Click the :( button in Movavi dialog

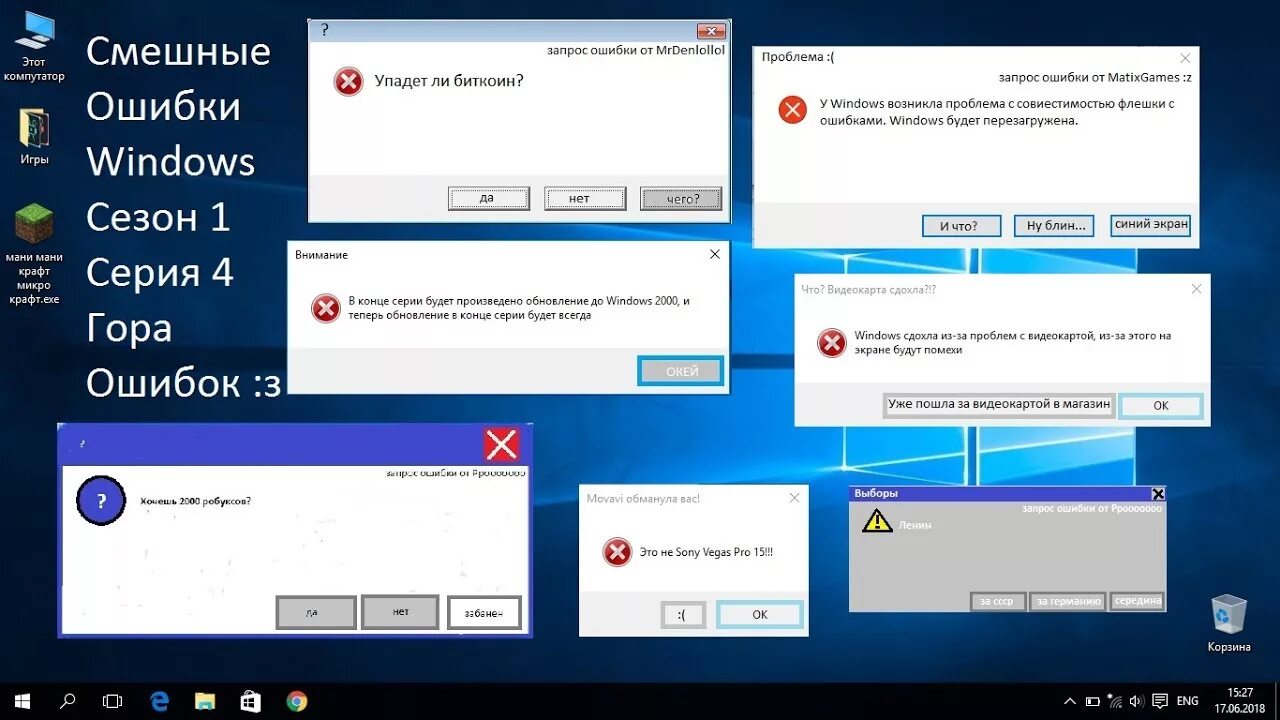683,614
